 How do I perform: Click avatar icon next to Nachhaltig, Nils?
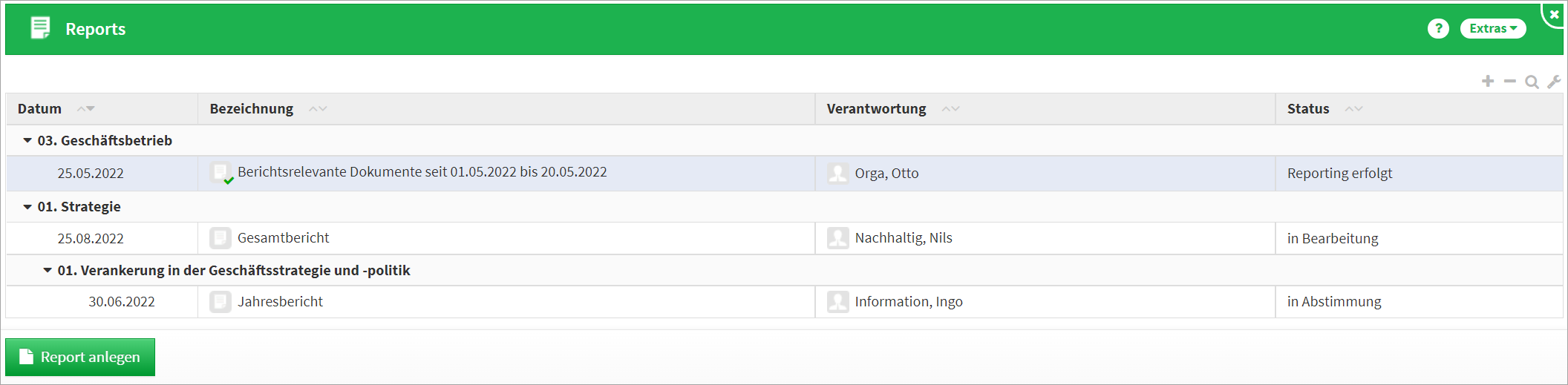[x=837, y=238]
